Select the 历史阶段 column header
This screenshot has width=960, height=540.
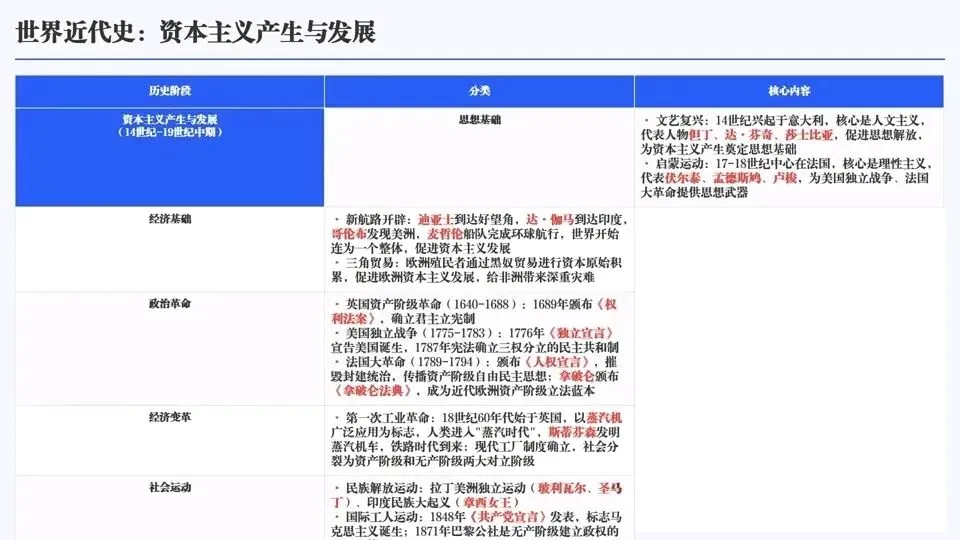click(170, 91)
